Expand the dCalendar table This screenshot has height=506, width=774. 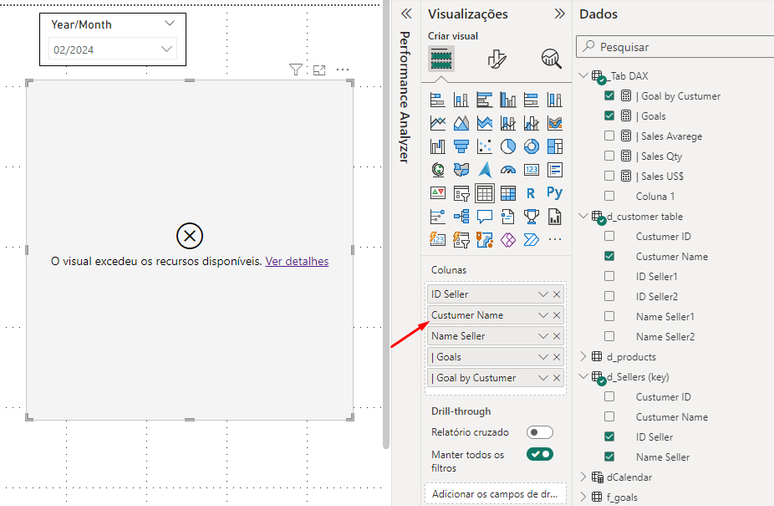583,477
